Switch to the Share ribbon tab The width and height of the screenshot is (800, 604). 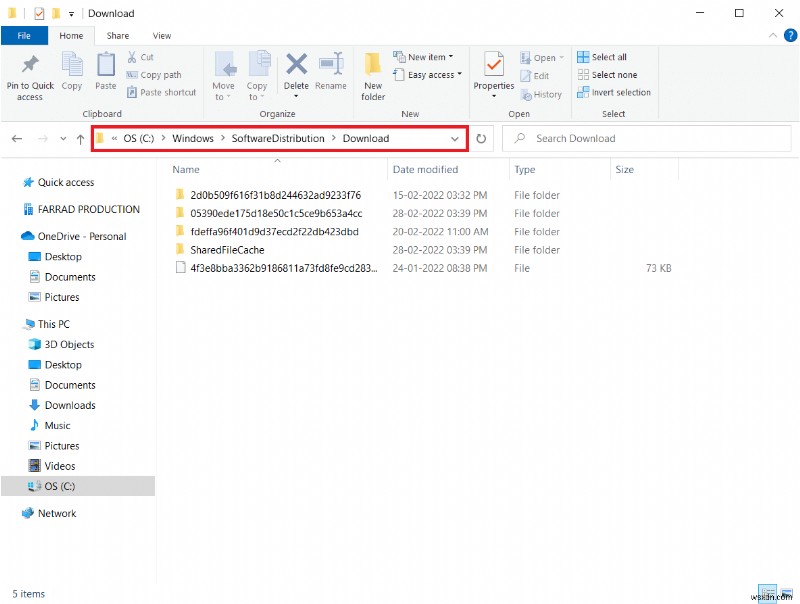click(x=118, y=36)
